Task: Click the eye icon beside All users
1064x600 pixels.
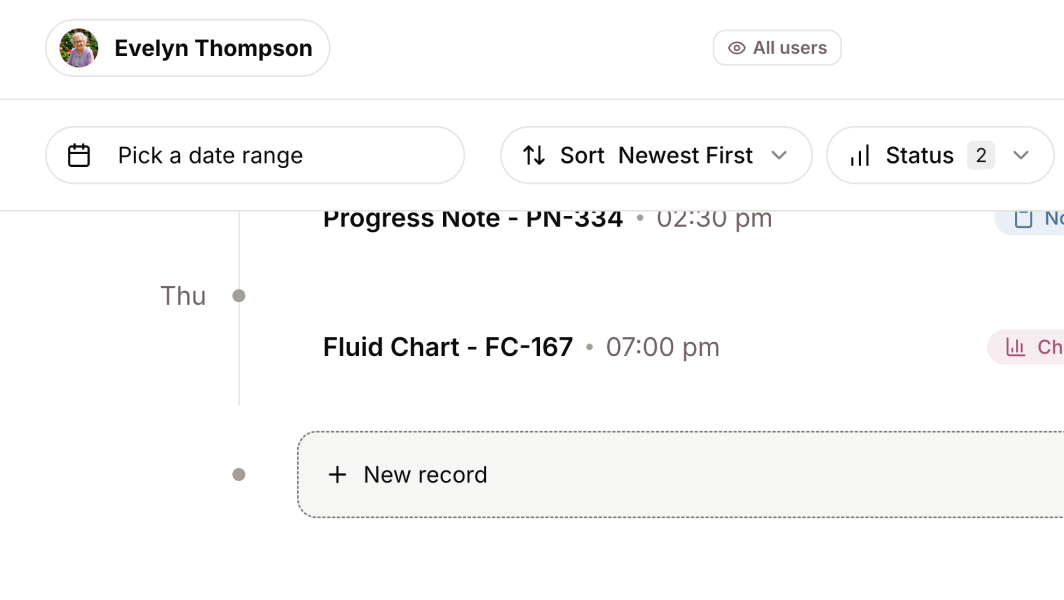Action: click(737, 48)
